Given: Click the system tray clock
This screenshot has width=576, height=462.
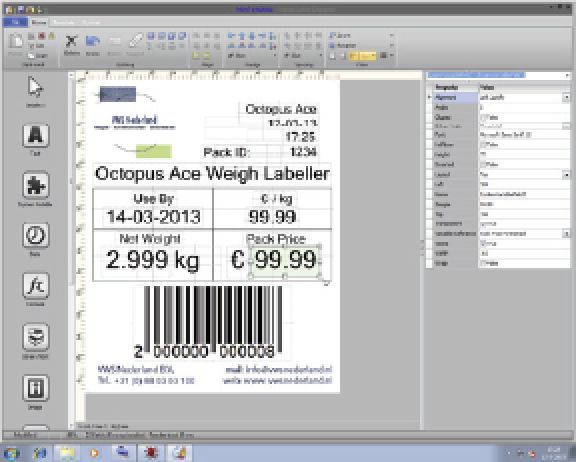Looking at the screenshot, I should [x=554, y=453].
